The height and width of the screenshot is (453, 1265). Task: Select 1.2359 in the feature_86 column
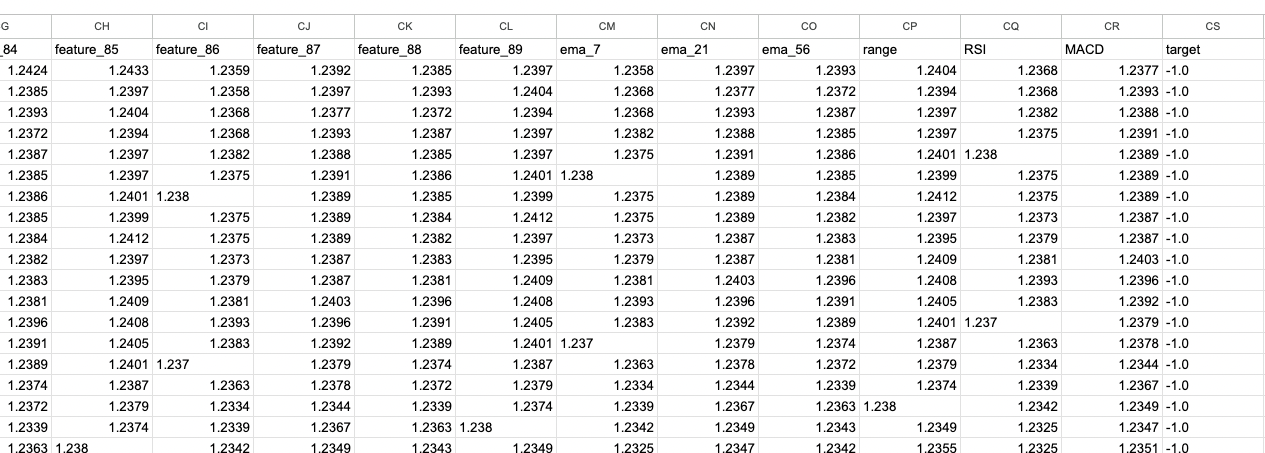(203, 70)
